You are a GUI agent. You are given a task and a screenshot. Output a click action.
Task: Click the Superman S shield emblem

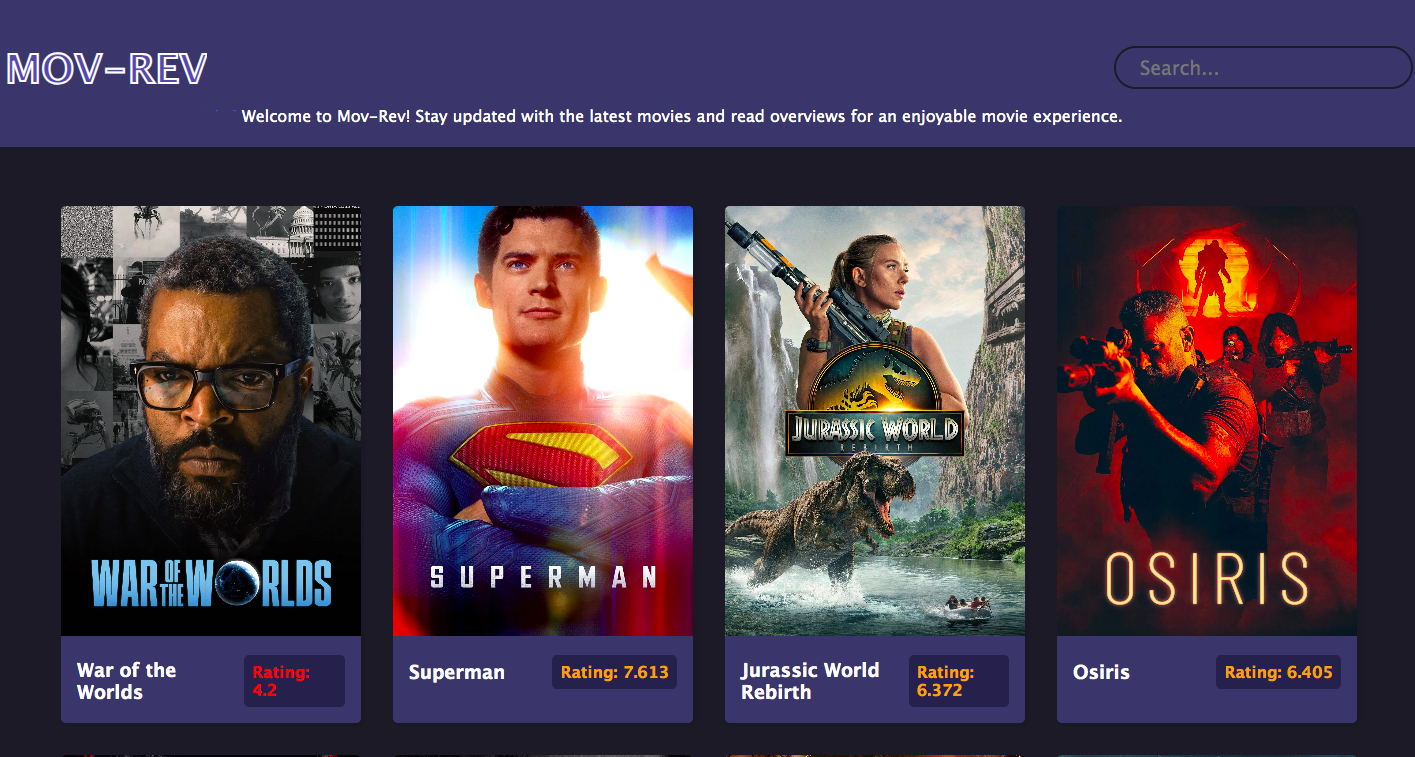tap(541, 457)
